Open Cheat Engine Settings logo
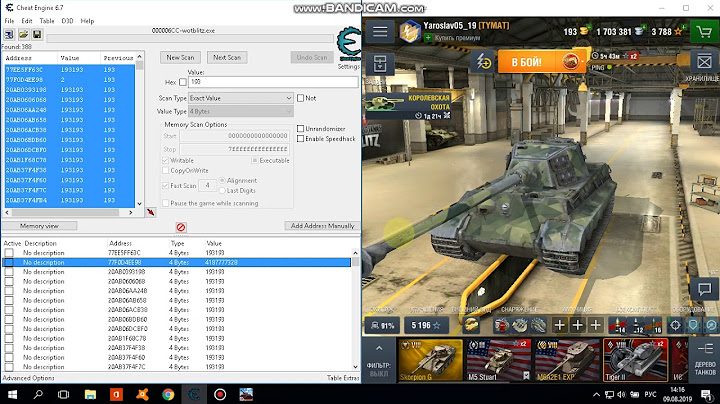 pyautogui.click(x=349, y=45)
